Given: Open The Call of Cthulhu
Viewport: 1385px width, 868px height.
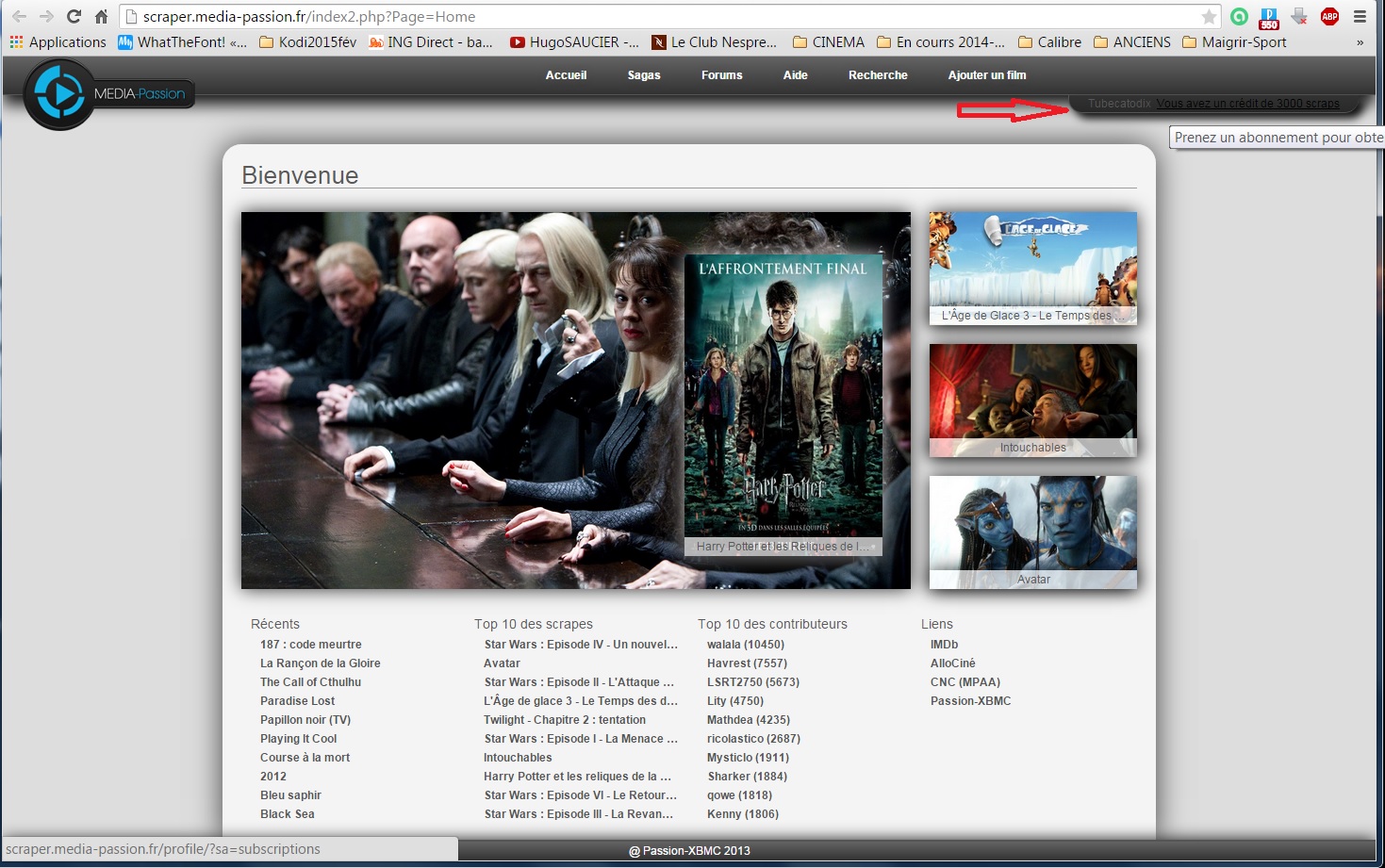Looking at the screenshot, I should (x=310, y=682).
